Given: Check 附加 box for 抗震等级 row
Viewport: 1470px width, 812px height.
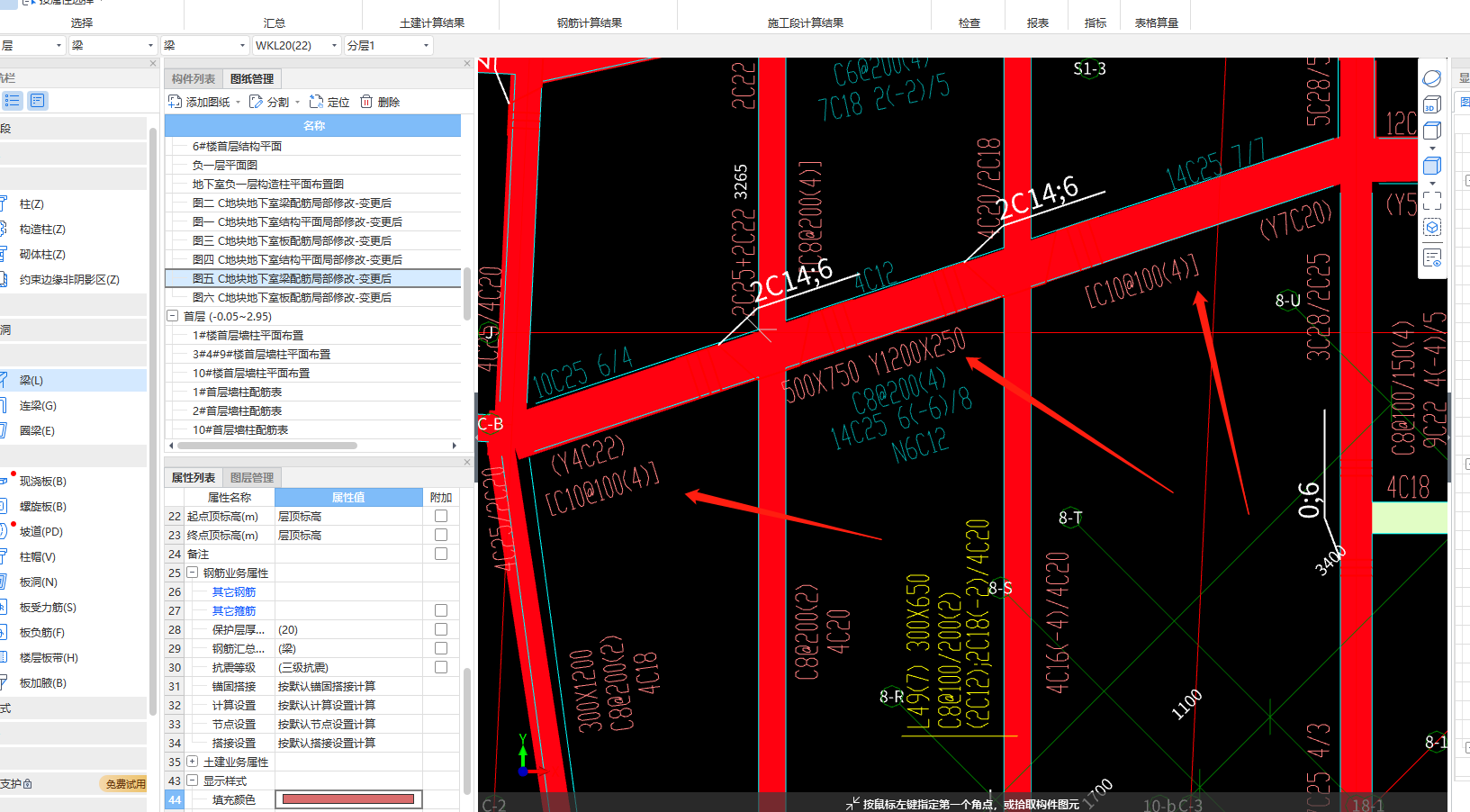Looking at the screenshot, I should 441,667.
